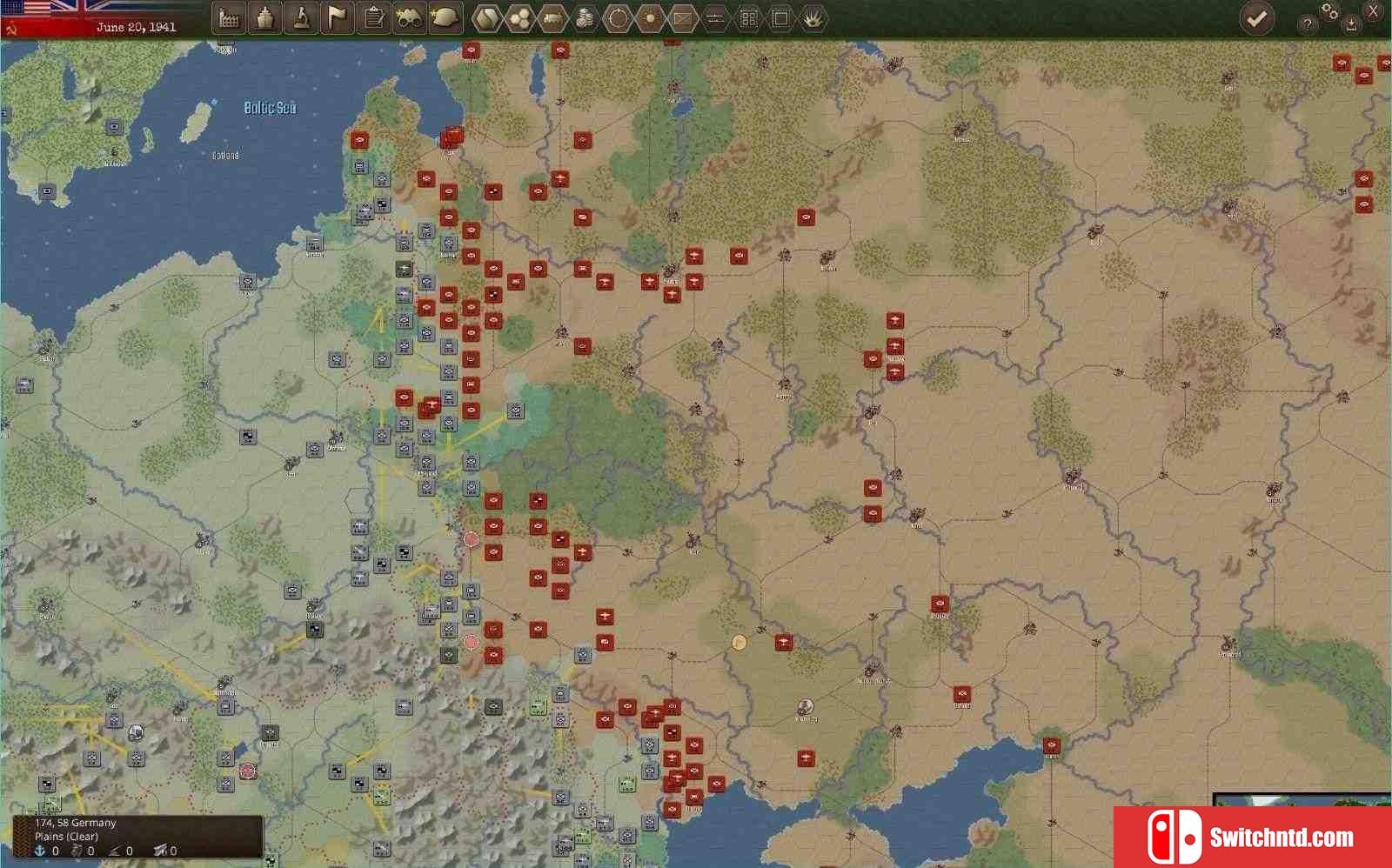Viewport: 1392px width, 868px height.
Task: Toggle the explosion combat icon
Action: click(813, 18)
